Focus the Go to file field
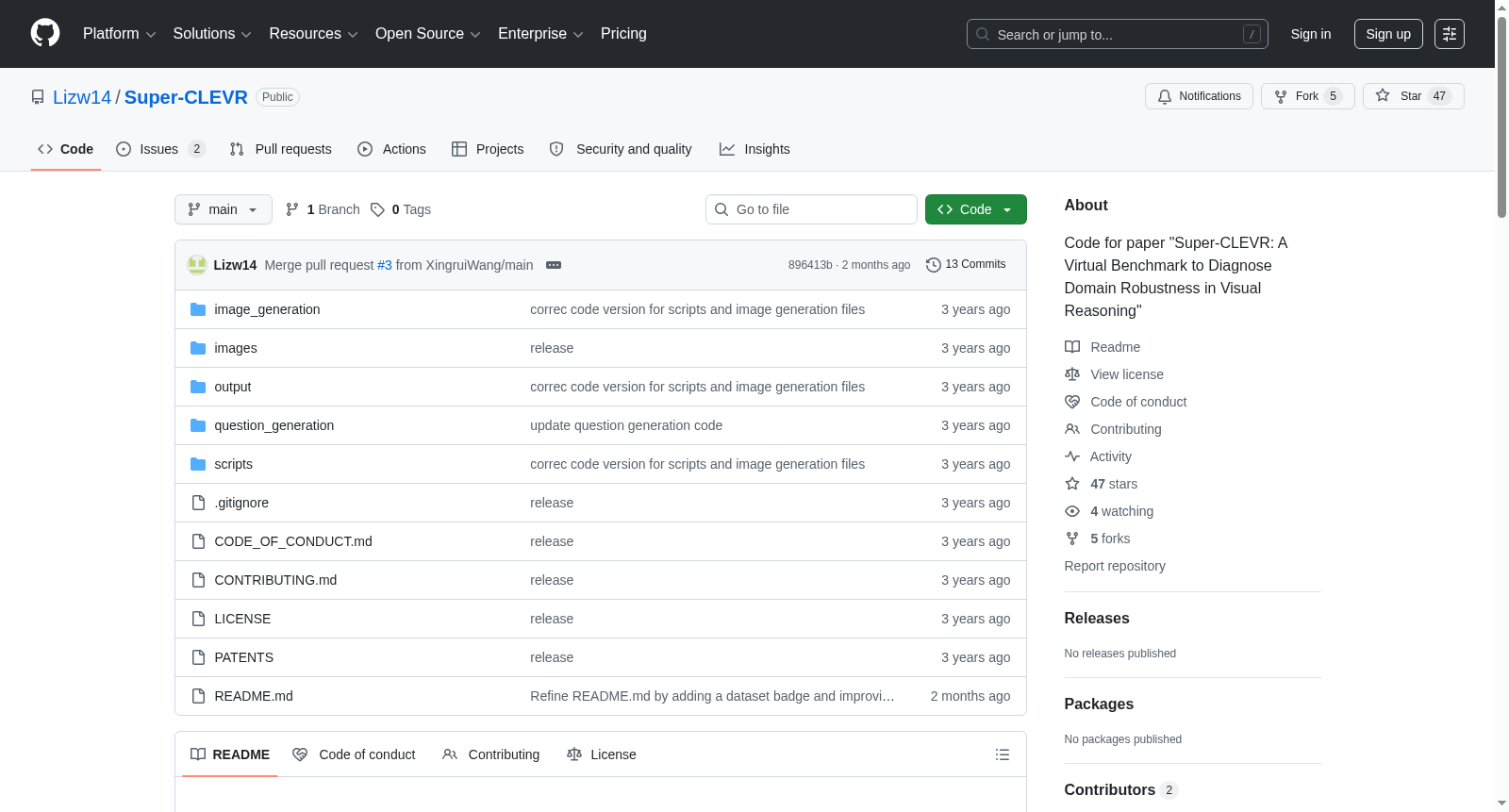 (811, 209)
